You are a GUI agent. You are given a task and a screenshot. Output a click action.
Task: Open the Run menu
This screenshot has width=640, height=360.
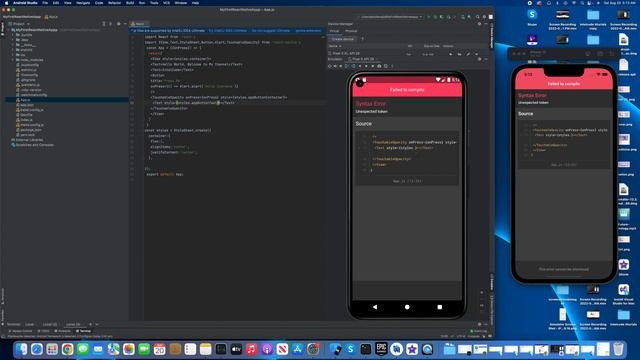(142, 3)
